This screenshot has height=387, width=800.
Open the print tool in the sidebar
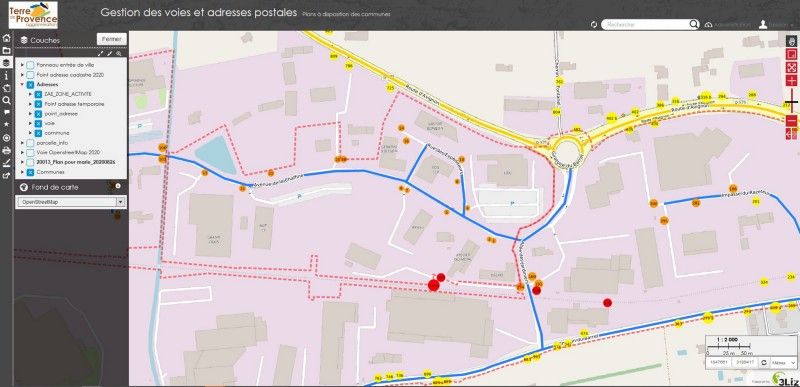(x=7, y=150)
